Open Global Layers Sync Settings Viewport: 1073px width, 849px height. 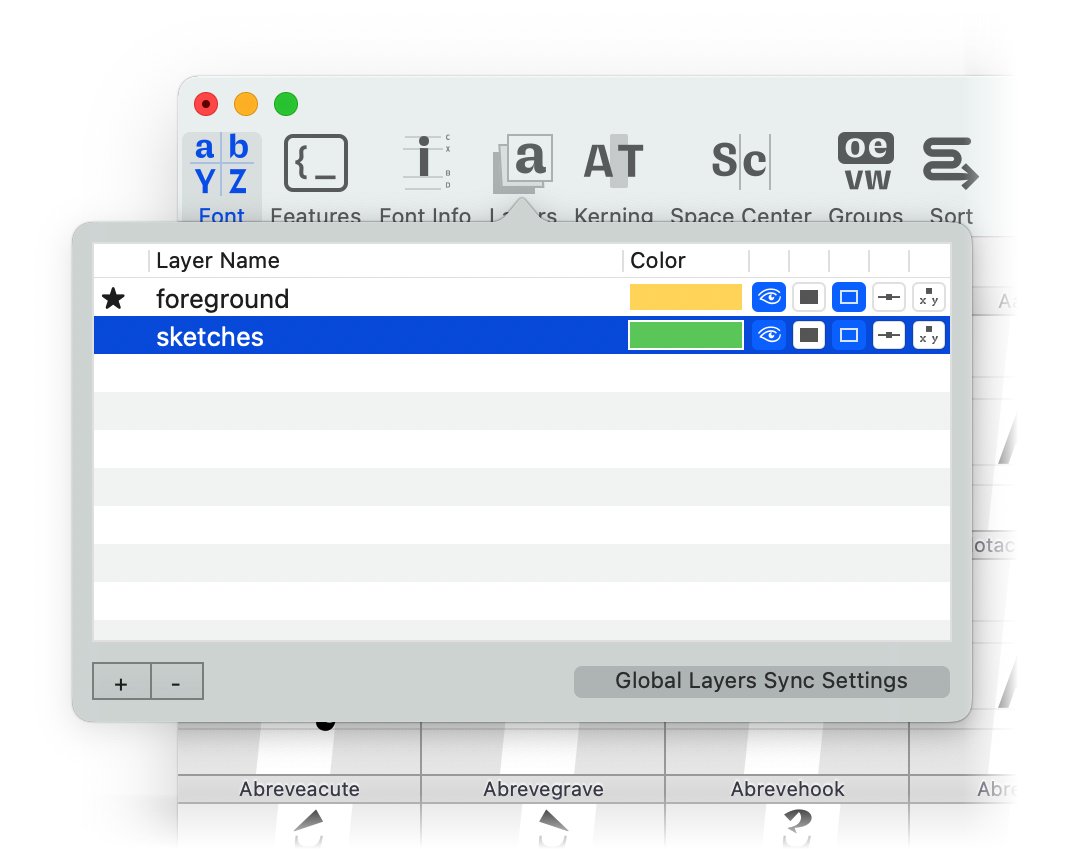[x=762, y=681]
